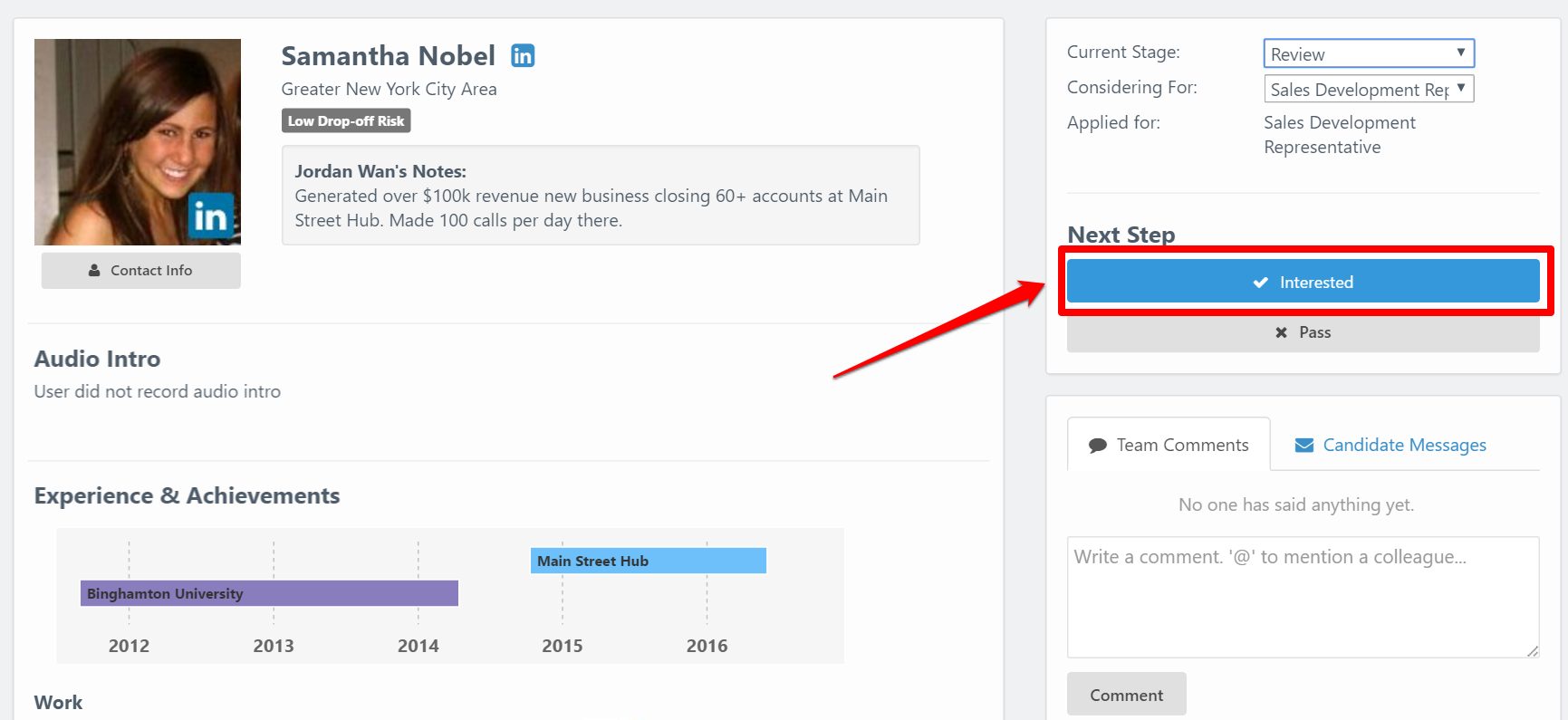1568x720 pixels.
Task: Switch to the Candidate Messages tab
Action: coord(1403,445)
